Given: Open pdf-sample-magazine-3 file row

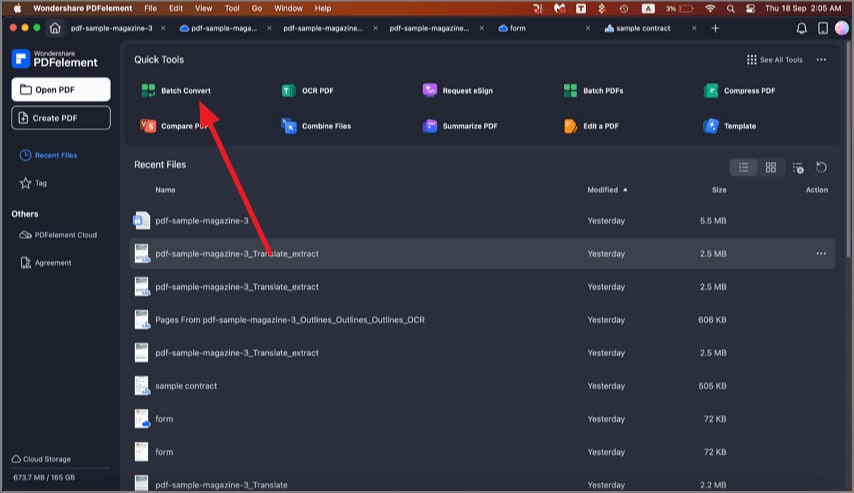Looking at the screenshot, I should click(x=483, y=221).
